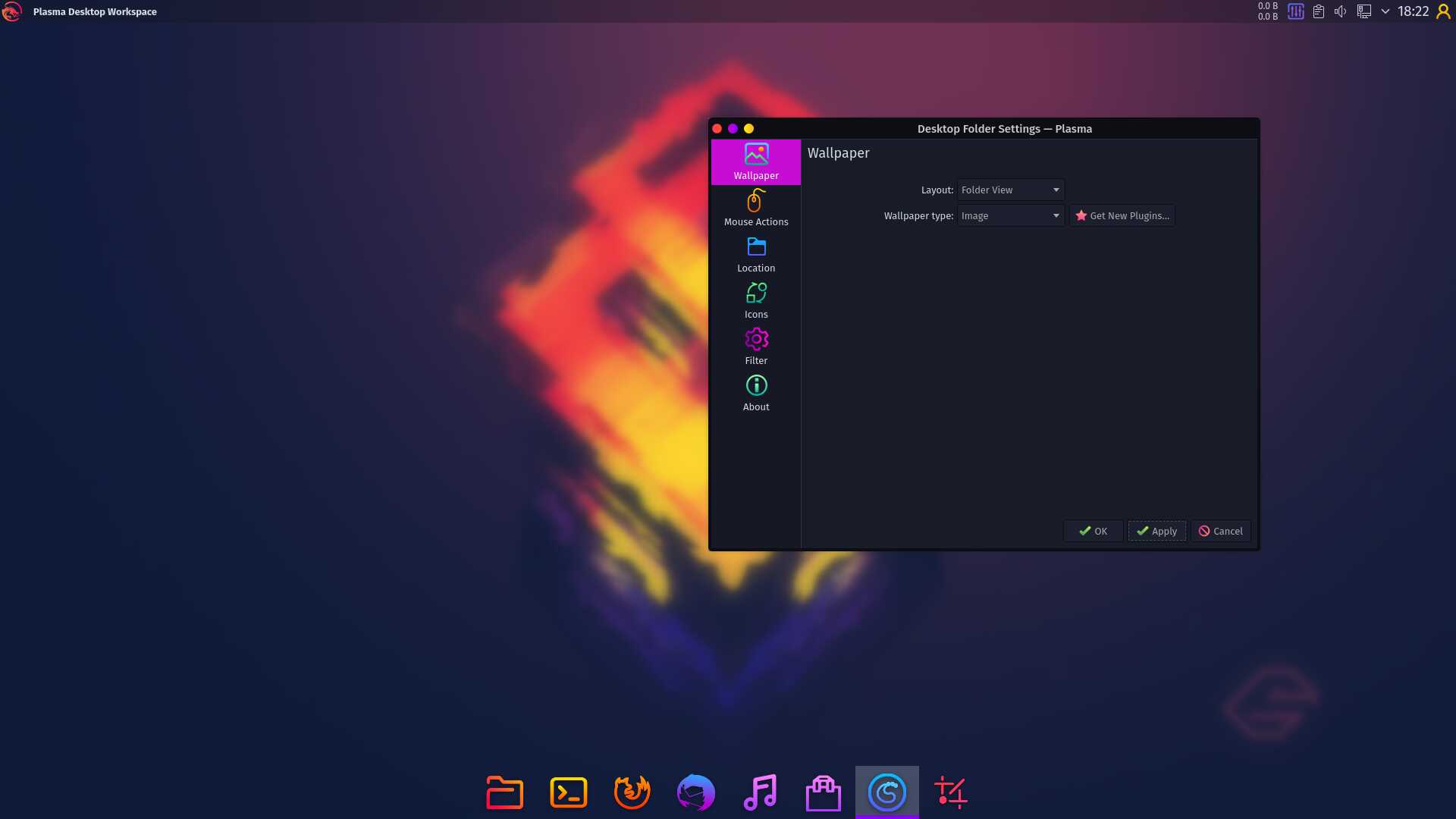The width and height of the screenshot is (1456, 819).
Task: Open the Discover app store from the dock
Action: pos(823,792)
